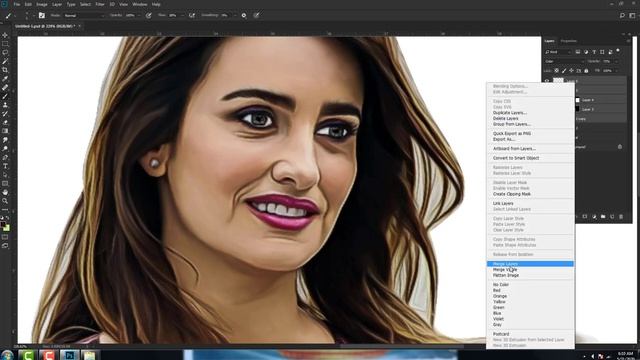Open the Opacity slider dropdown in options bar
Screen dimensions: 640x360
pos(138,15)
